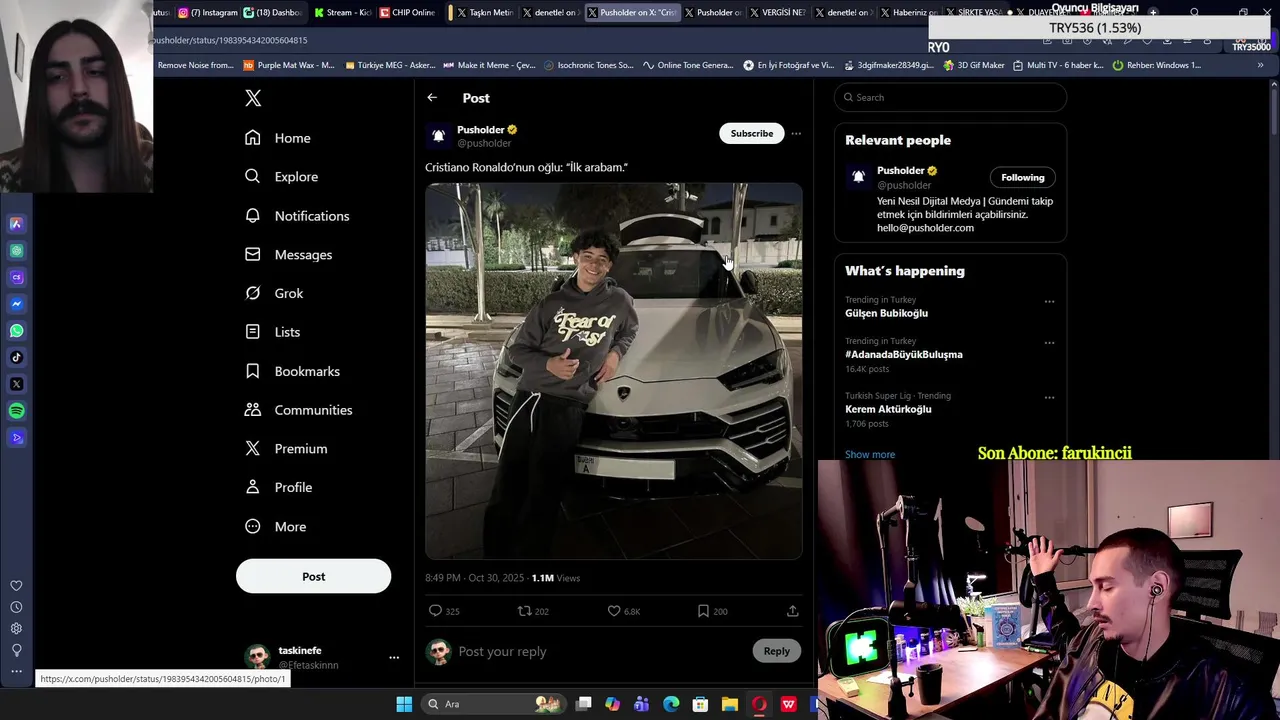Open Purple Mat Wax bookmark
Viewport: 1280px width, 720px height.
[x=289, y=65]
